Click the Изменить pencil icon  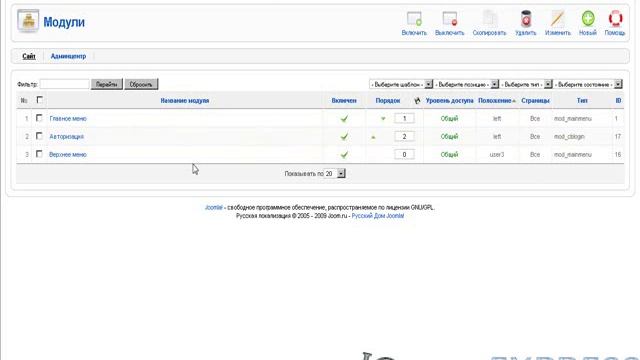[558, 19]
